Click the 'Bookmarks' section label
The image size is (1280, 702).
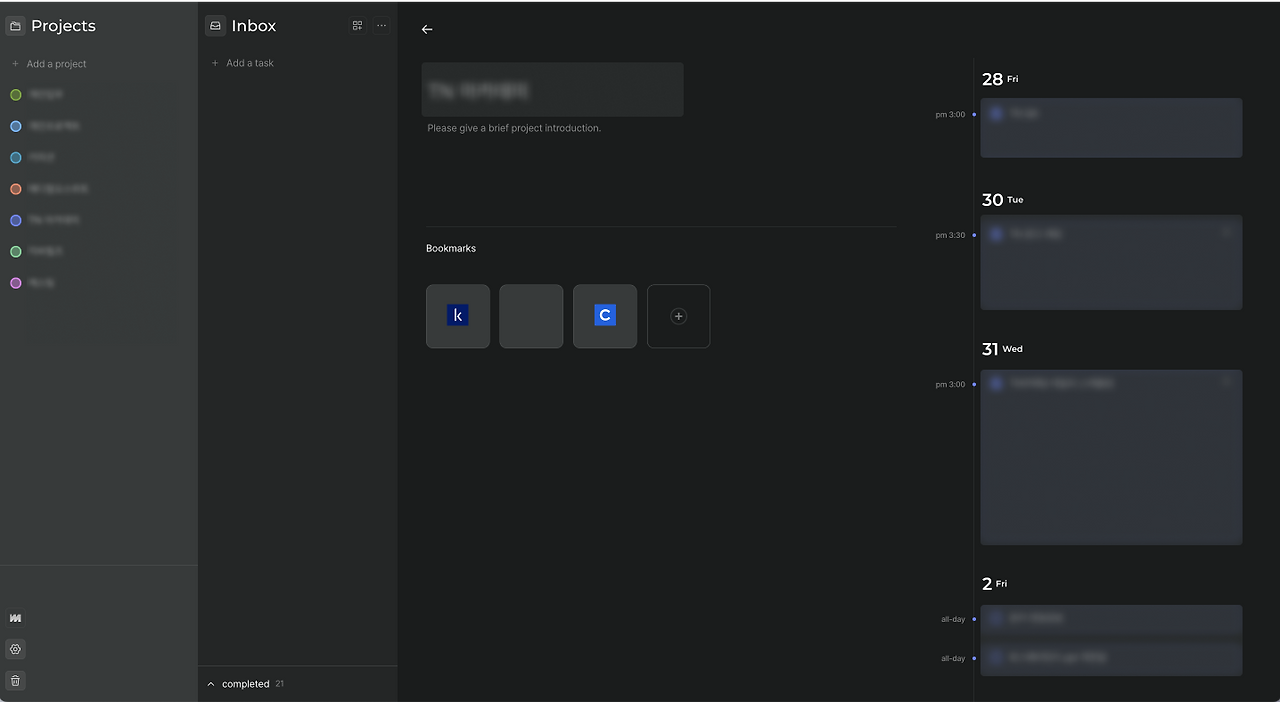451,248
